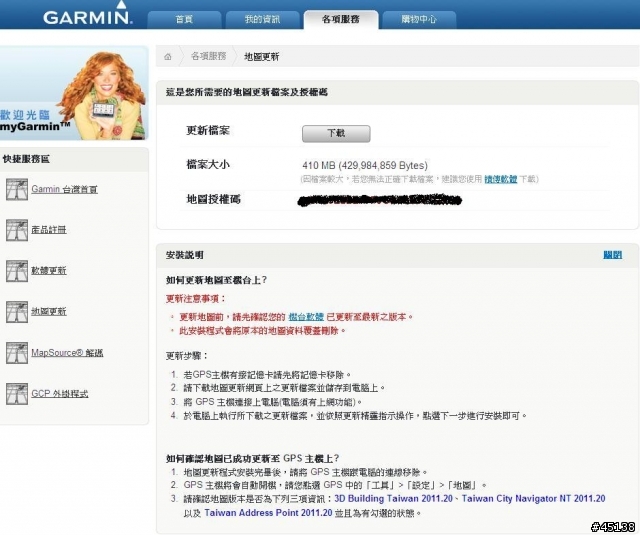
Task: Open the GCP 外掛程式 link
Action: pyautogui.click(x=60, y=393)
